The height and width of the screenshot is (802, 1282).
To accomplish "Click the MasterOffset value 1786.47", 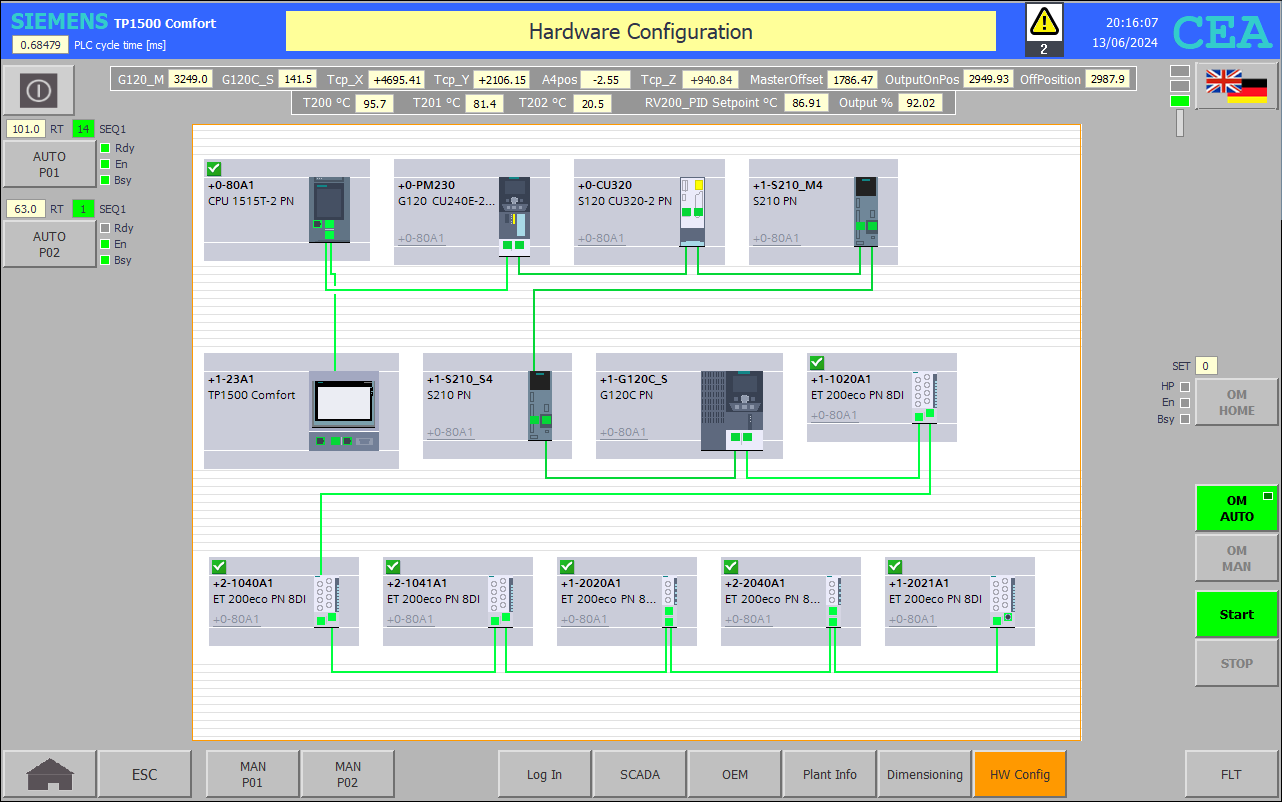I will (853, 79).
